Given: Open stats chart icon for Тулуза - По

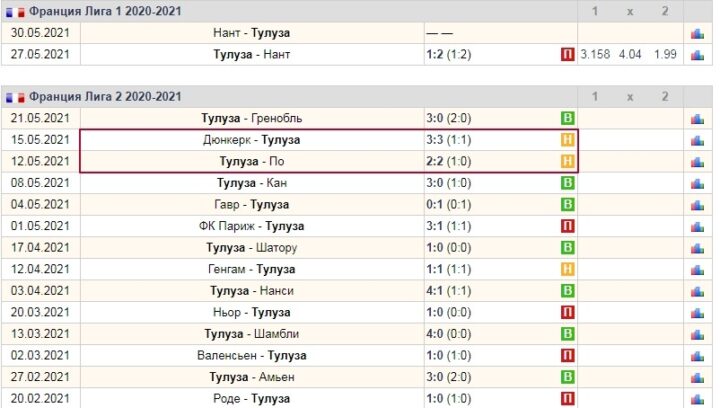Looking at the screenshot, I should click(x=697, y=162).
